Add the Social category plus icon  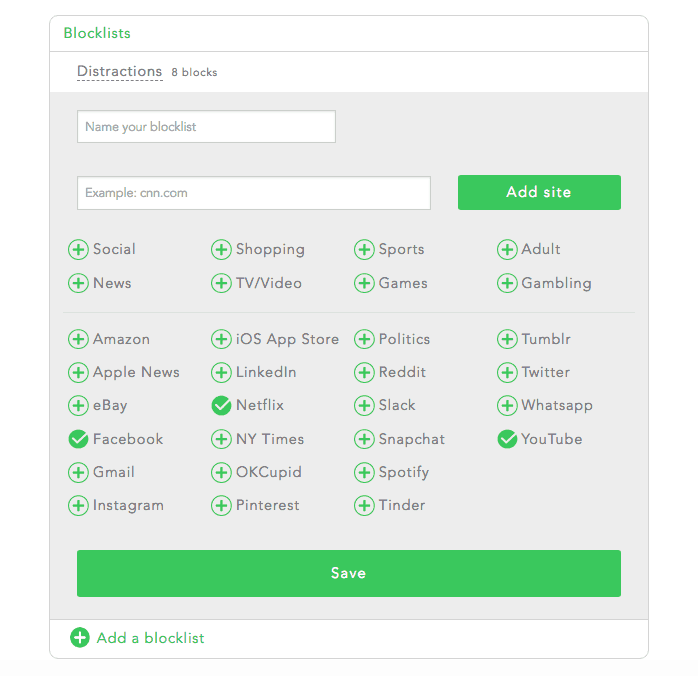click(x=78, y=249)
